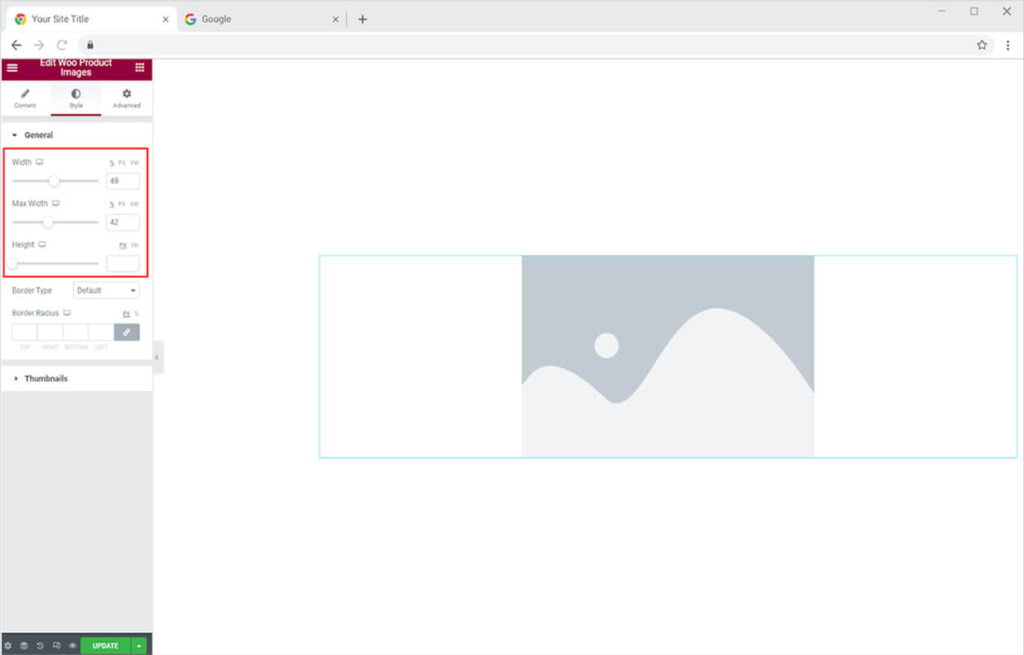Select VW unit for Width
This screenshot has height=655, width=1024.
pos(134,163)
